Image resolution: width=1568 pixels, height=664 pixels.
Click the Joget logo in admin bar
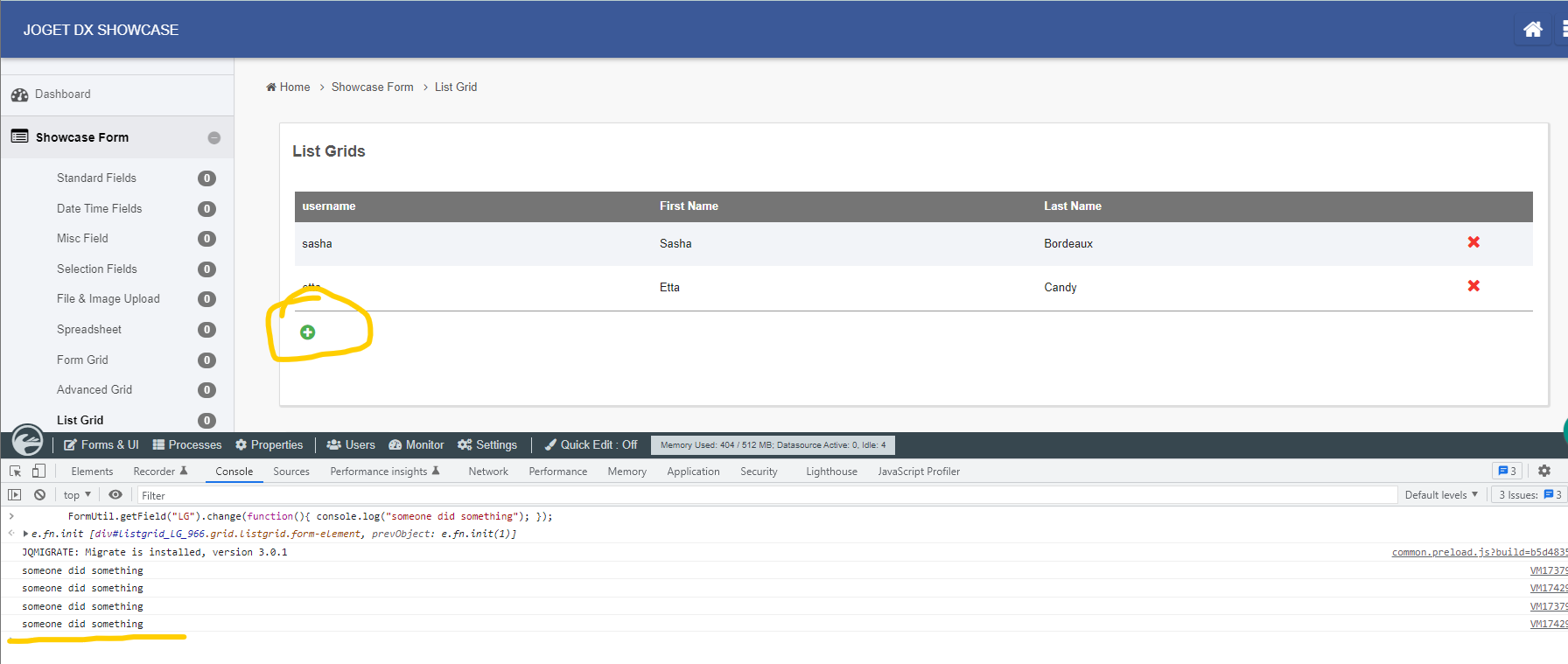point(27,440)
